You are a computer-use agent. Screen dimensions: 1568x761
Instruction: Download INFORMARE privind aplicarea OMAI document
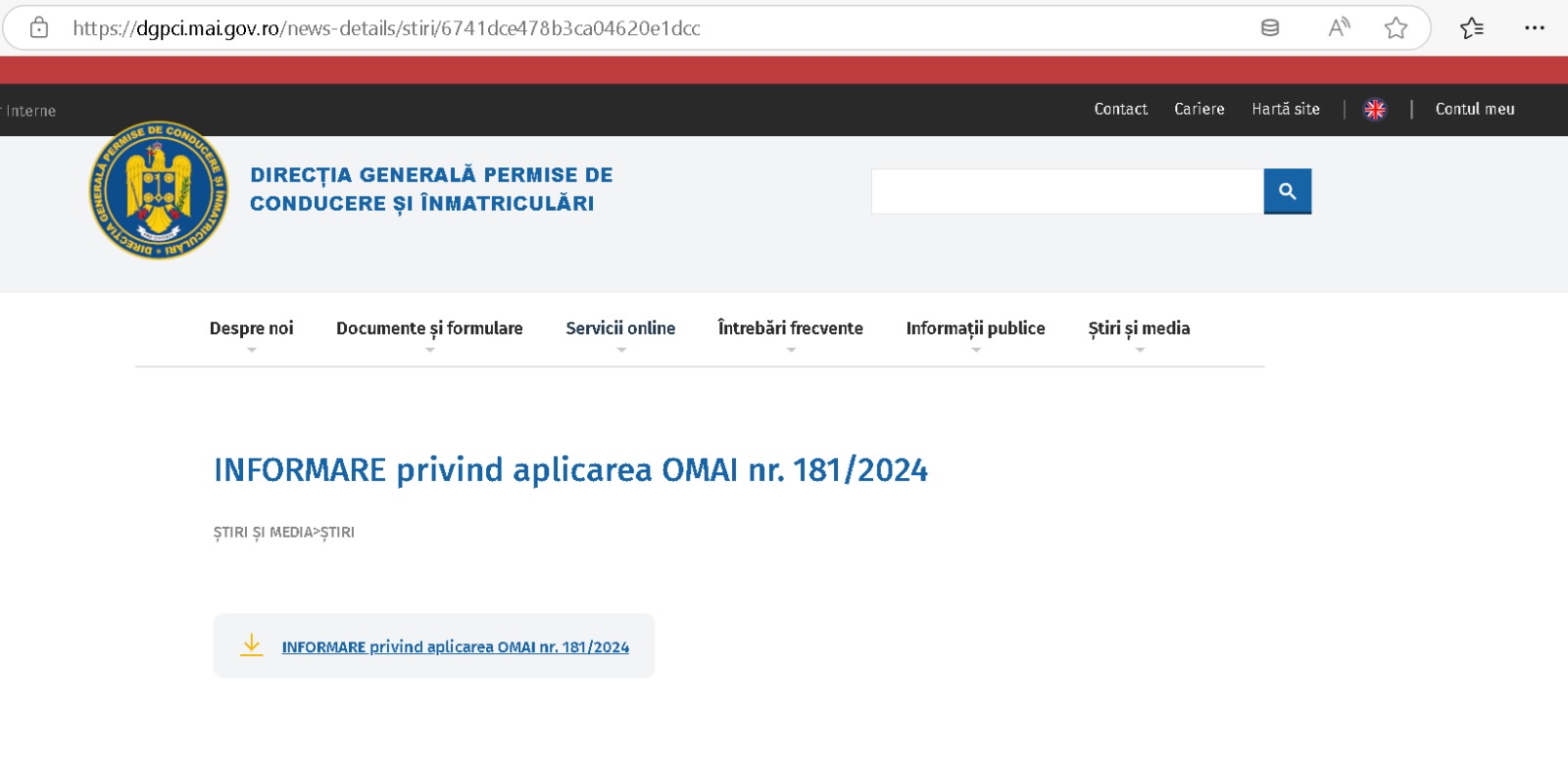click(x=455, y=647)
